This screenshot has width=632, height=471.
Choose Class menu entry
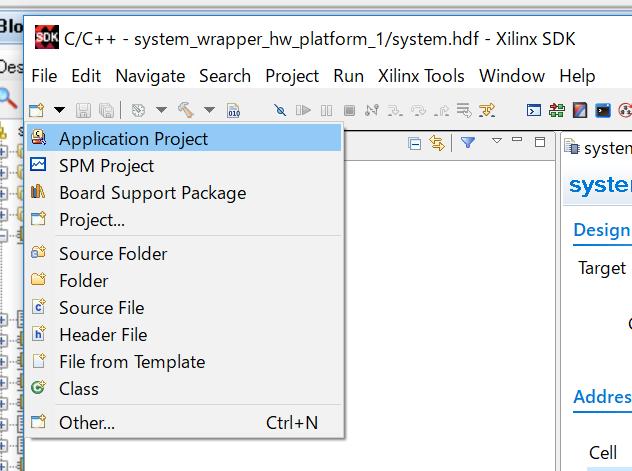click(x=184, y=388)
